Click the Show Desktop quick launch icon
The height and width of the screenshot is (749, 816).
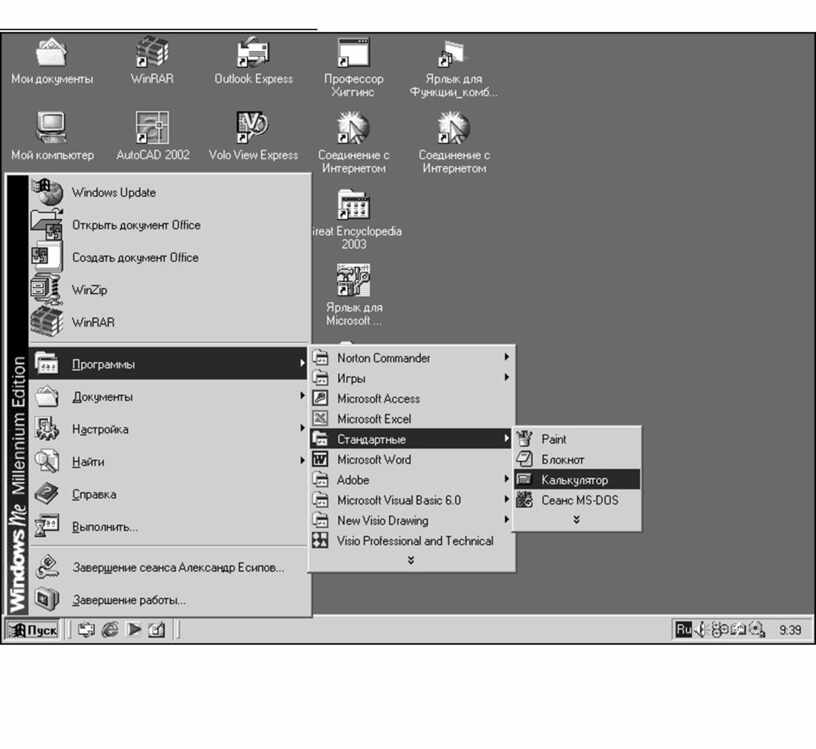point(86,630)
